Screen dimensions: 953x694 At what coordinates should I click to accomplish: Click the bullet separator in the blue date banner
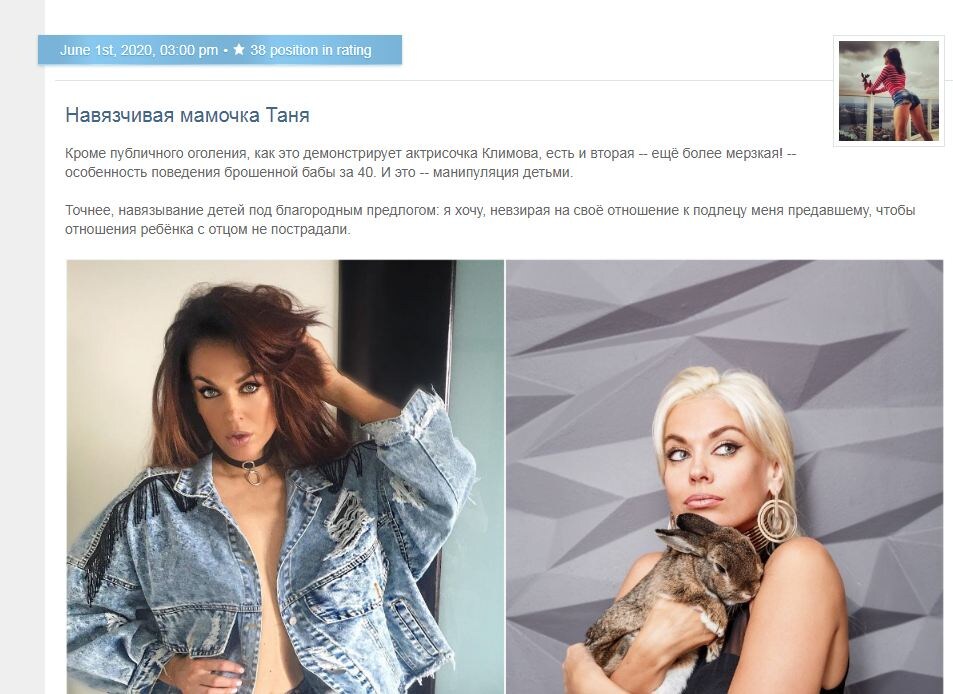(x=225, y=50)
